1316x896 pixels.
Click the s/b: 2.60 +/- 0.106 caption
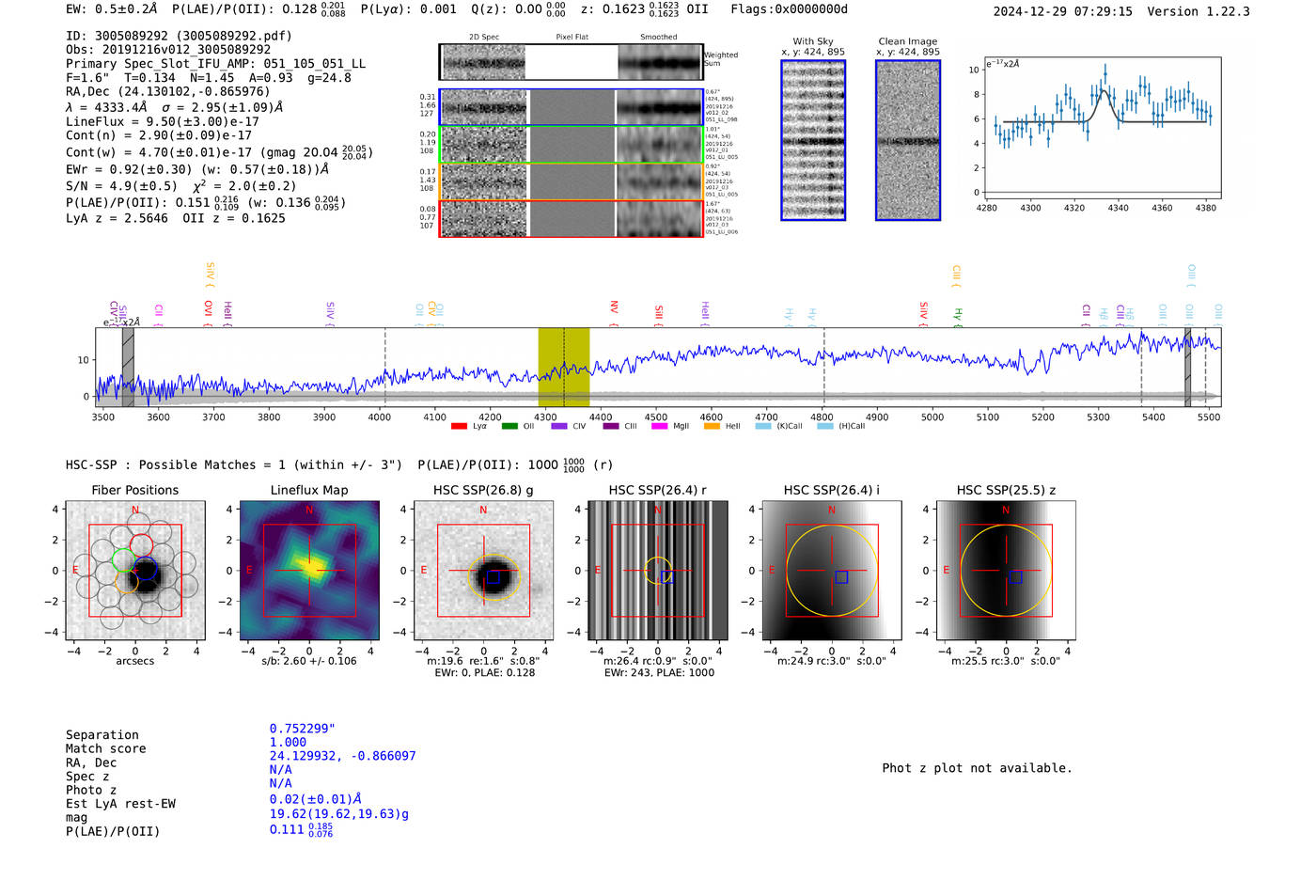[x=309, y=661]
